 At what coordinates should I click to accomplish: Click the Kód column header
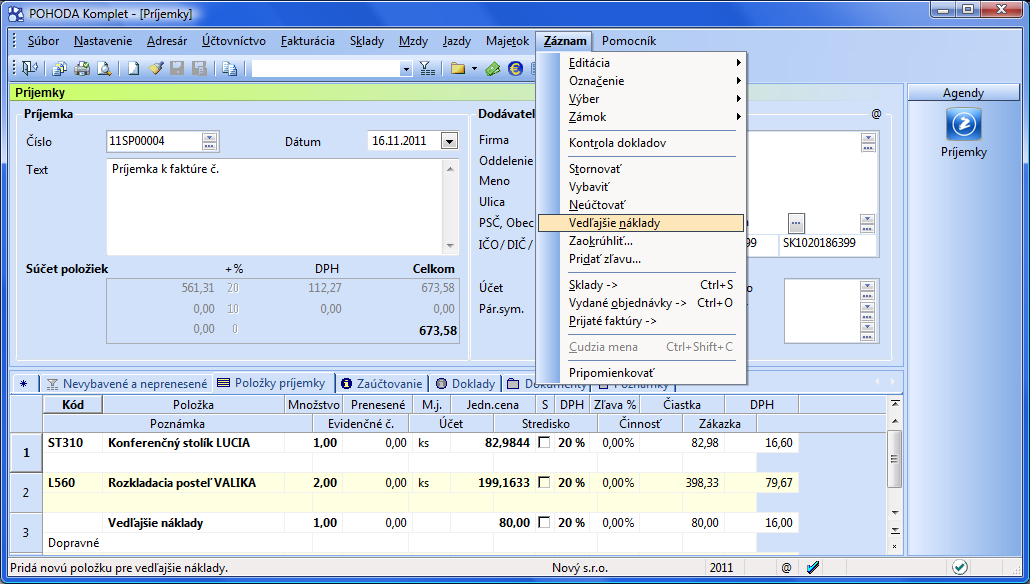point(73,405)
